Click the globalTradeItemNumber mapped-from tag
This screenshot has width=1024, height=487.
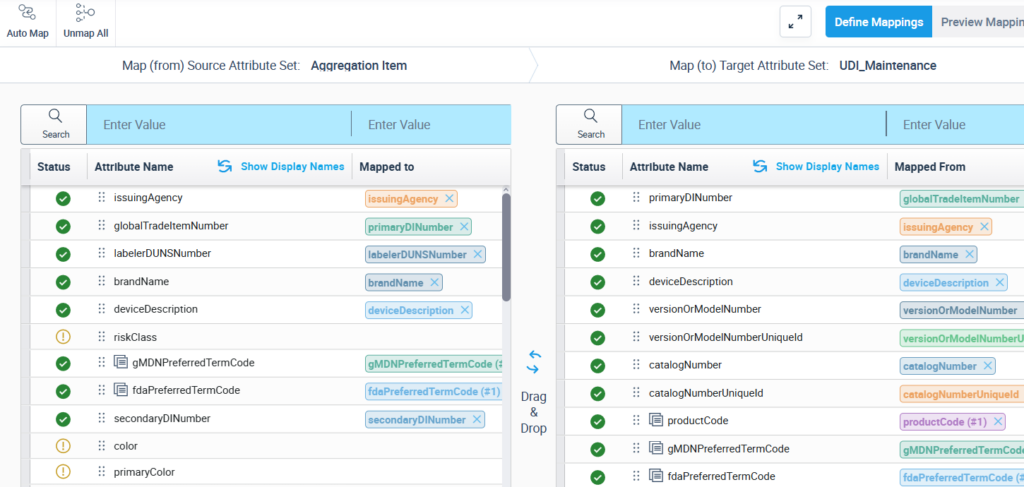(x=961, y=198)
